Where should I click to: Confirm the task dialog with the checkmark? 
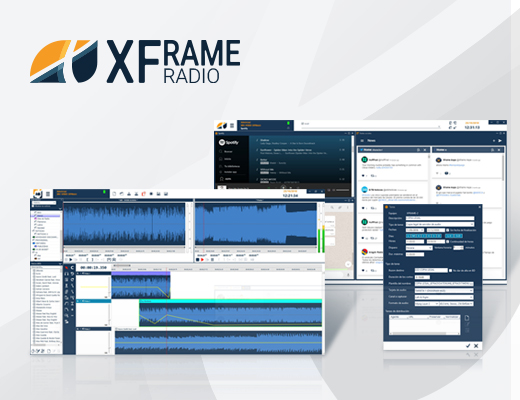click(x=468, y=346)
